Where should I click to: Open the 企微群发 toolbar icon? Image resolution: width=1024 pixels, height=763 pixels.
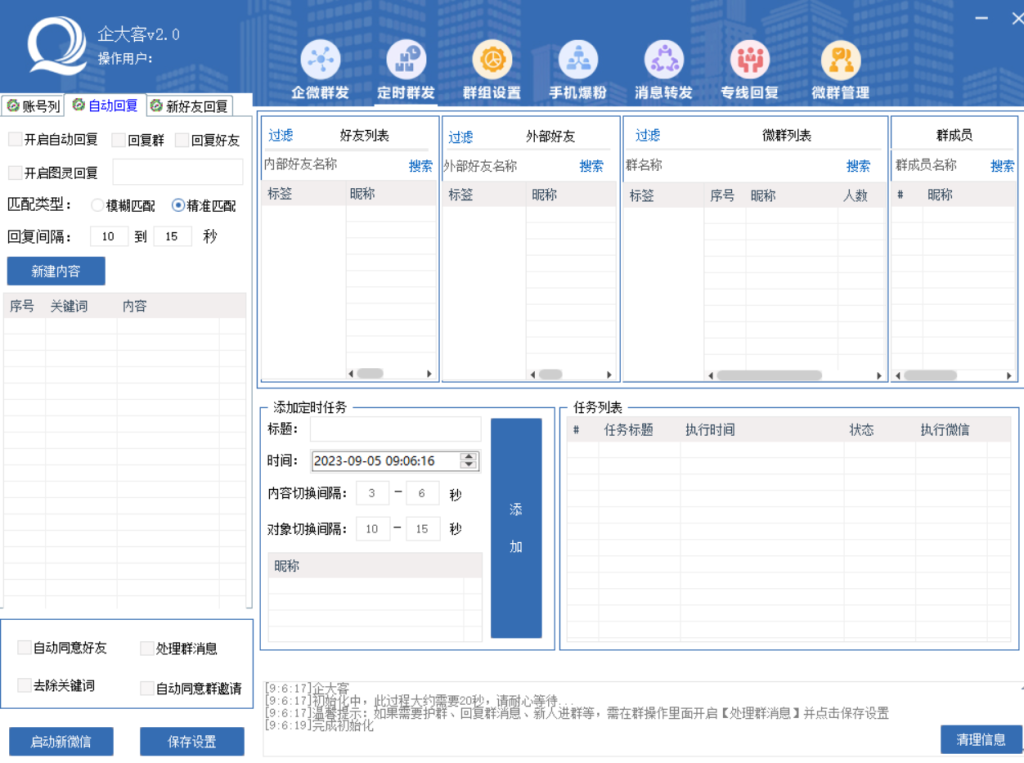[x=320, y=60]
